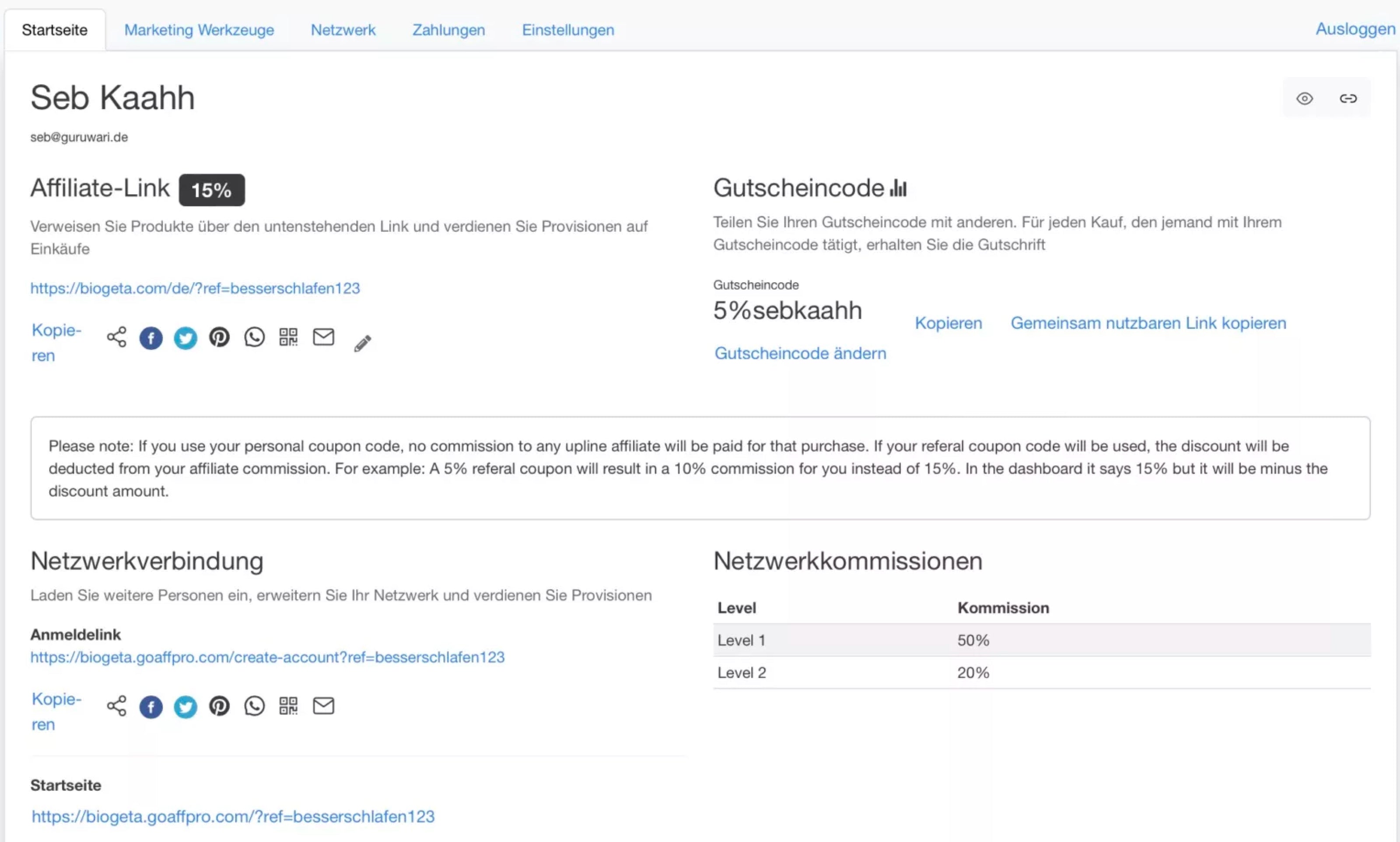
Task: Open generic share icon for Anmeldelink
Action: tap(116, 706)
